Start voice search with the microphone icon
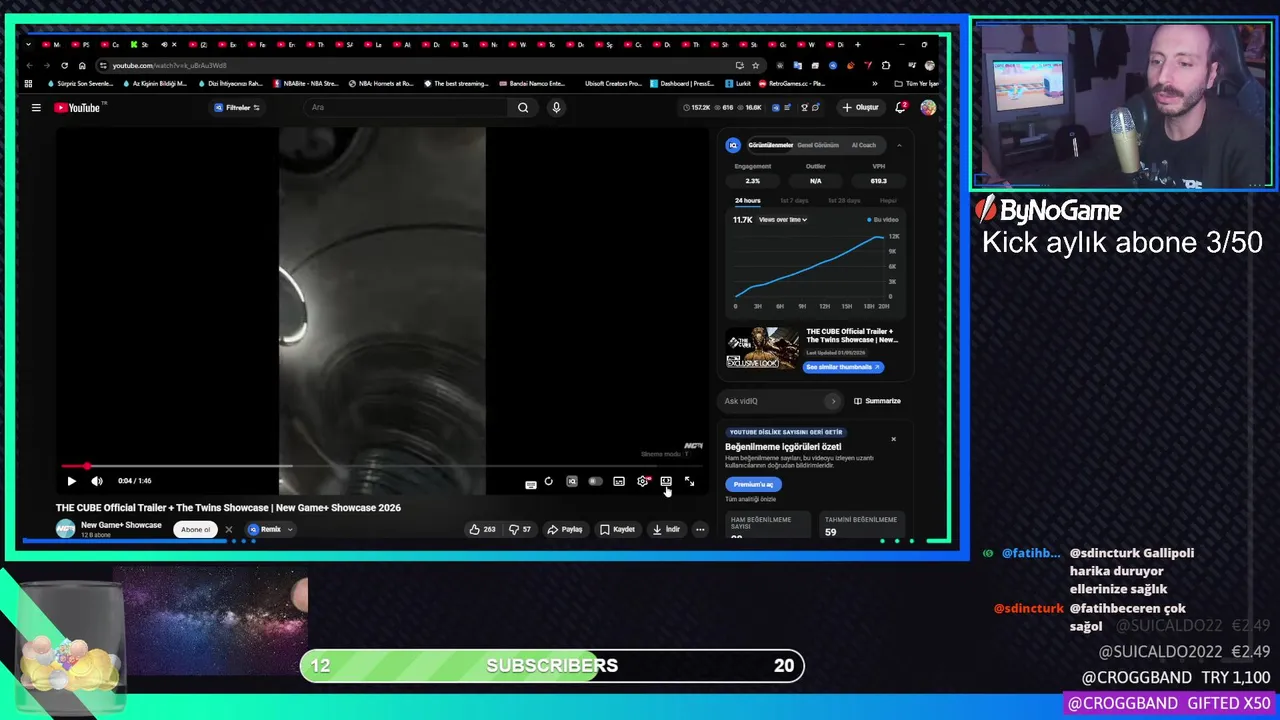The width and height of the screenshot is (1280, 720). [x=556, y=108]
